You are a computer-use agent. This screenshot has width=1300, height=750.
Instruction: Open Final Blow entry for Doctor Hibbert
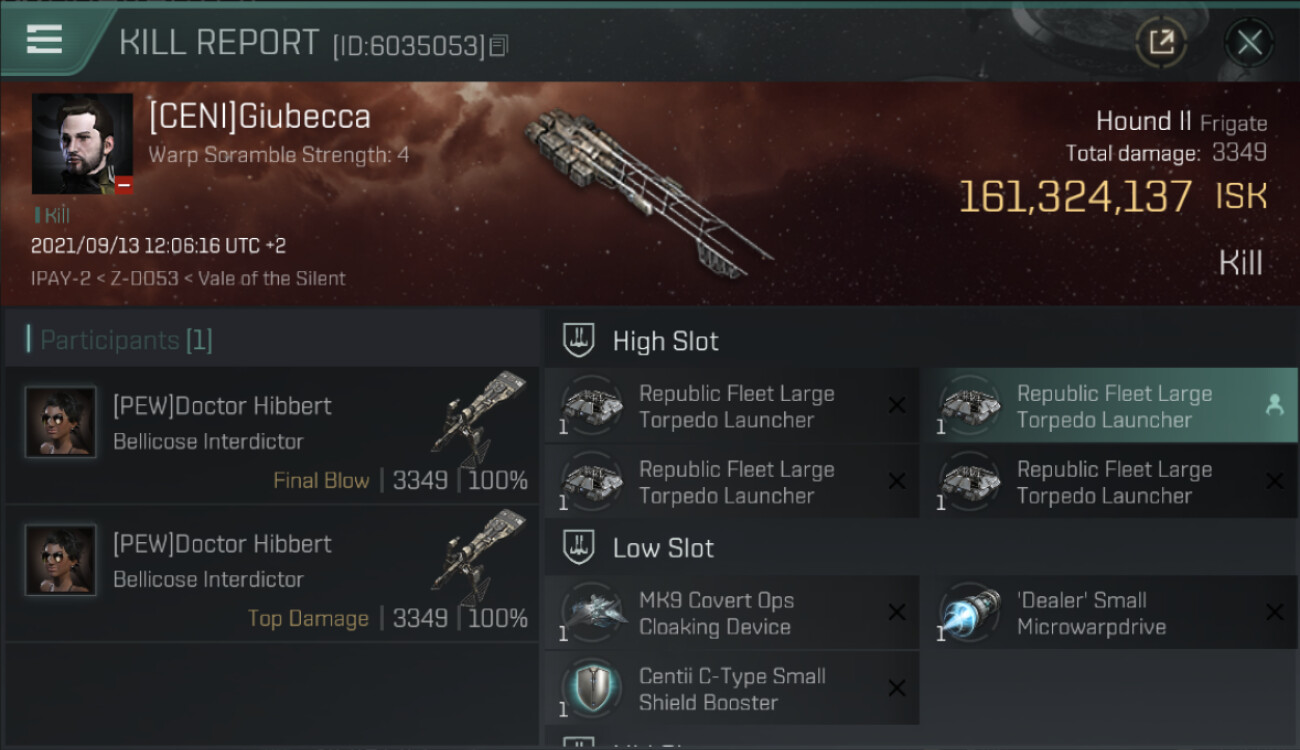272,436
